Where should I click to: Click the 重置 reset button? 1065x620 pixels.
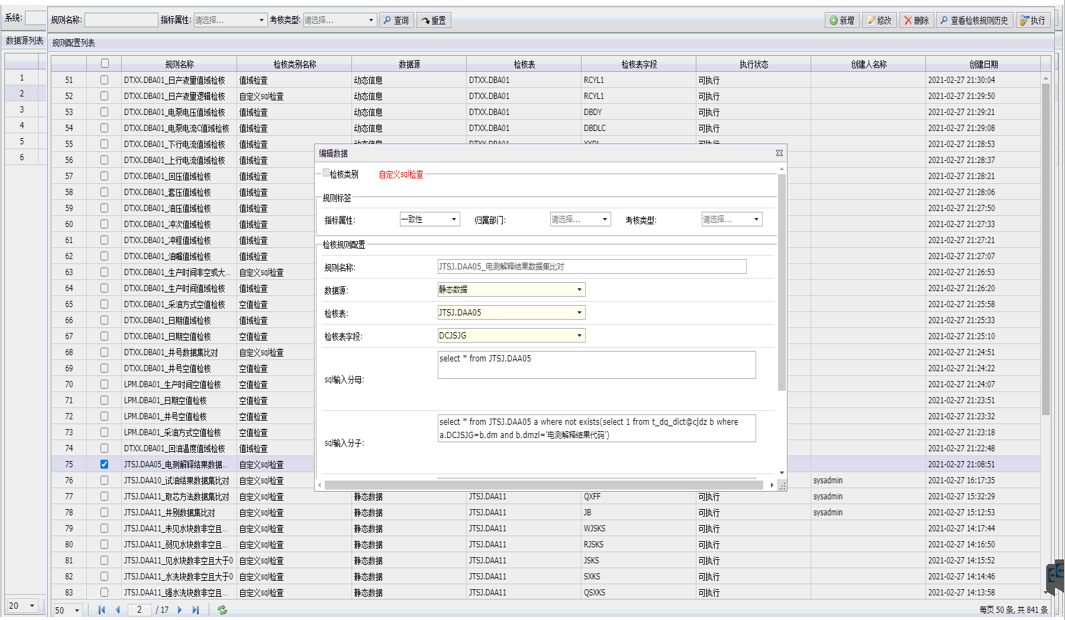433,20
